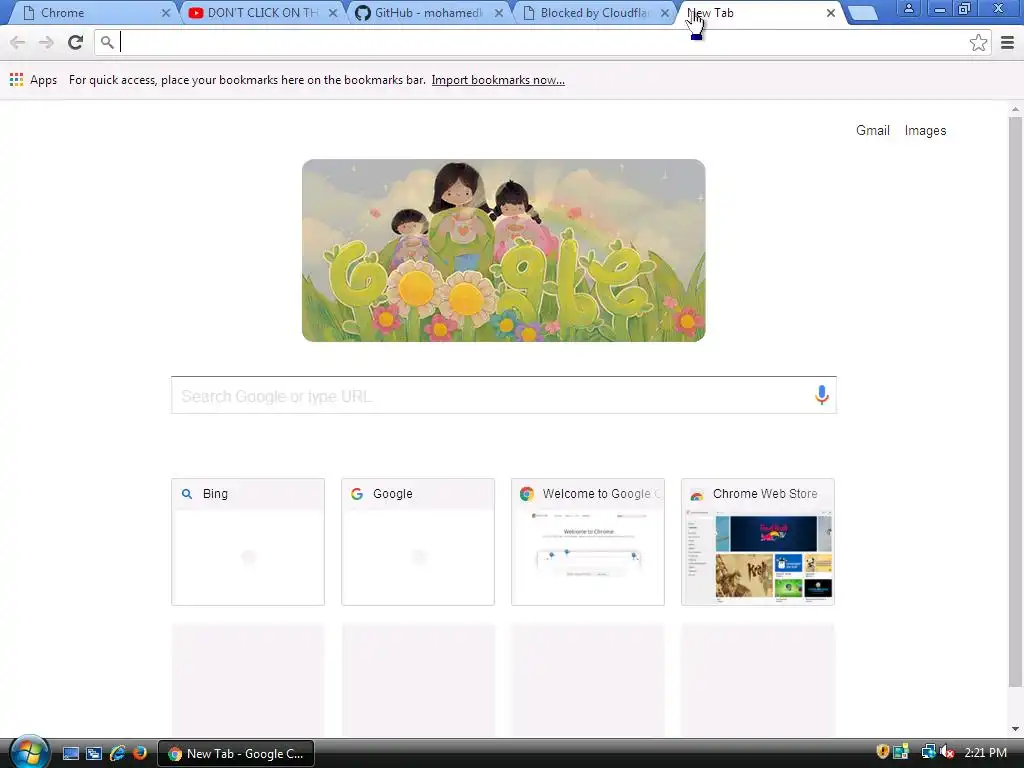Switch to the Blocked by Cloudflare tab
Viewport: 1024px width, 768px height.
pyautogui.click(x=594, y=13)
